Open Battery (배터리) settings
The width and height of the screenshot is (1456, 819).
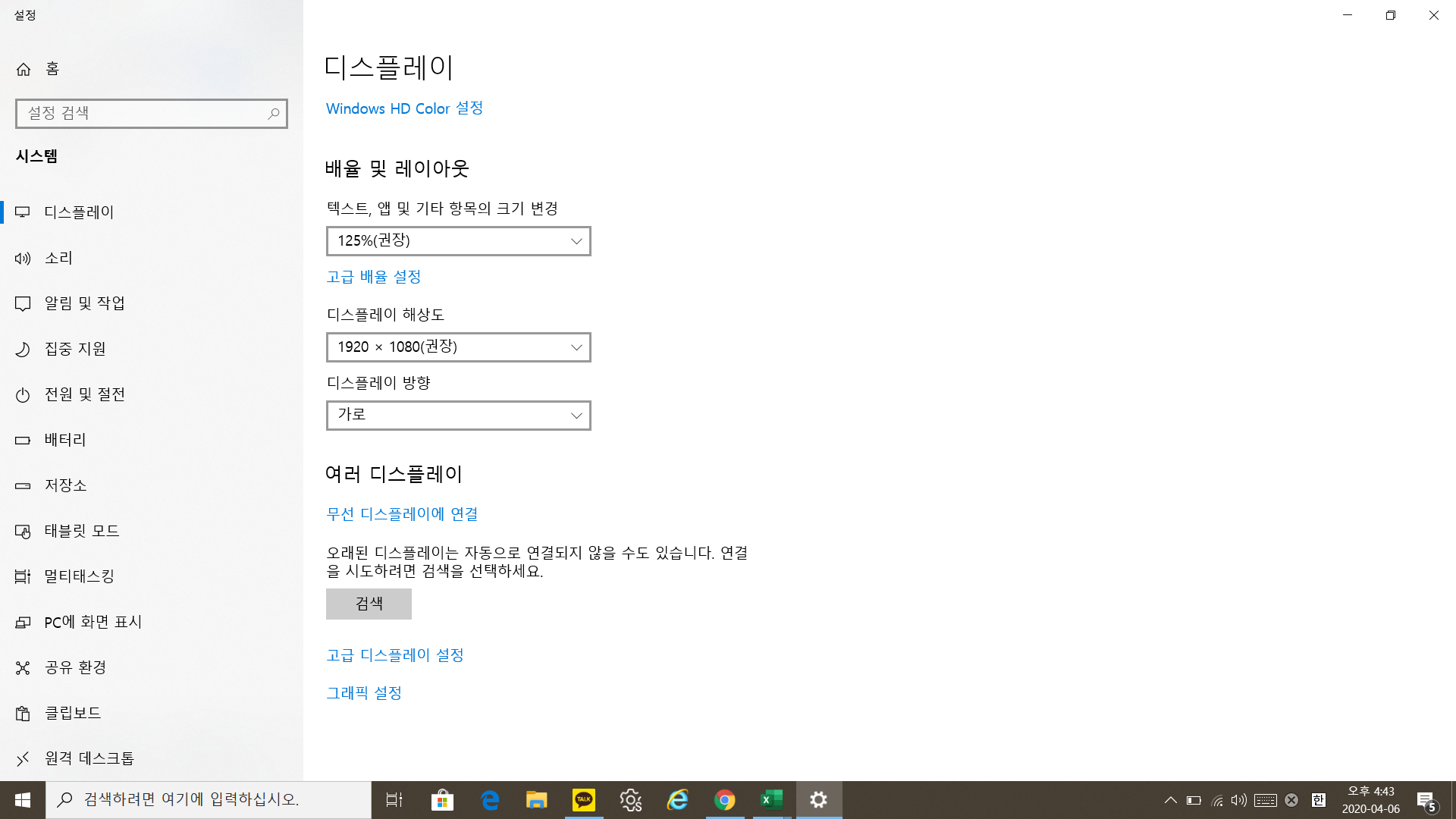(x=65, y=440)
